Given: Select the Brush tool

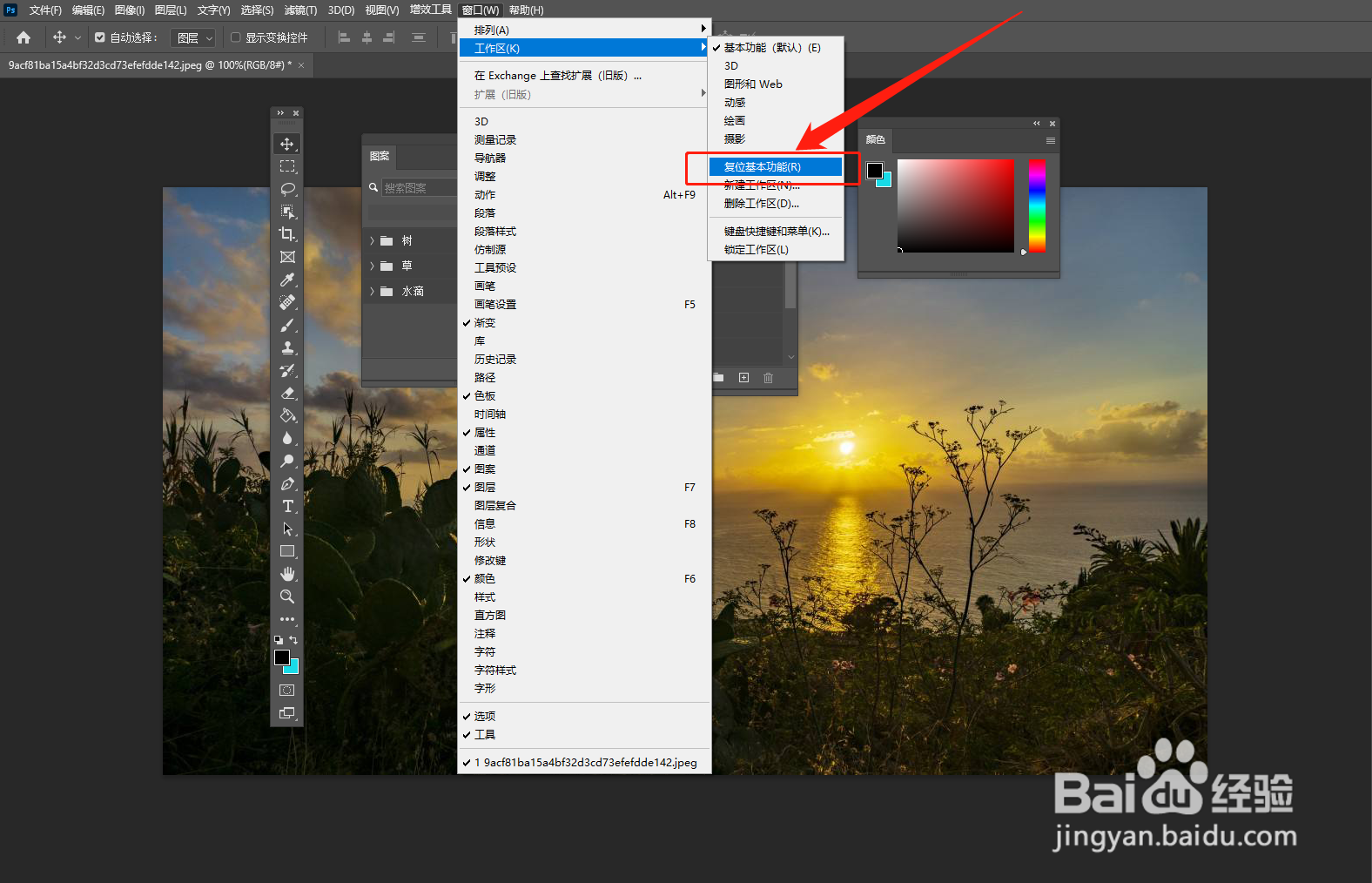Looking at the screenshot, I should (x=287, y=325).
